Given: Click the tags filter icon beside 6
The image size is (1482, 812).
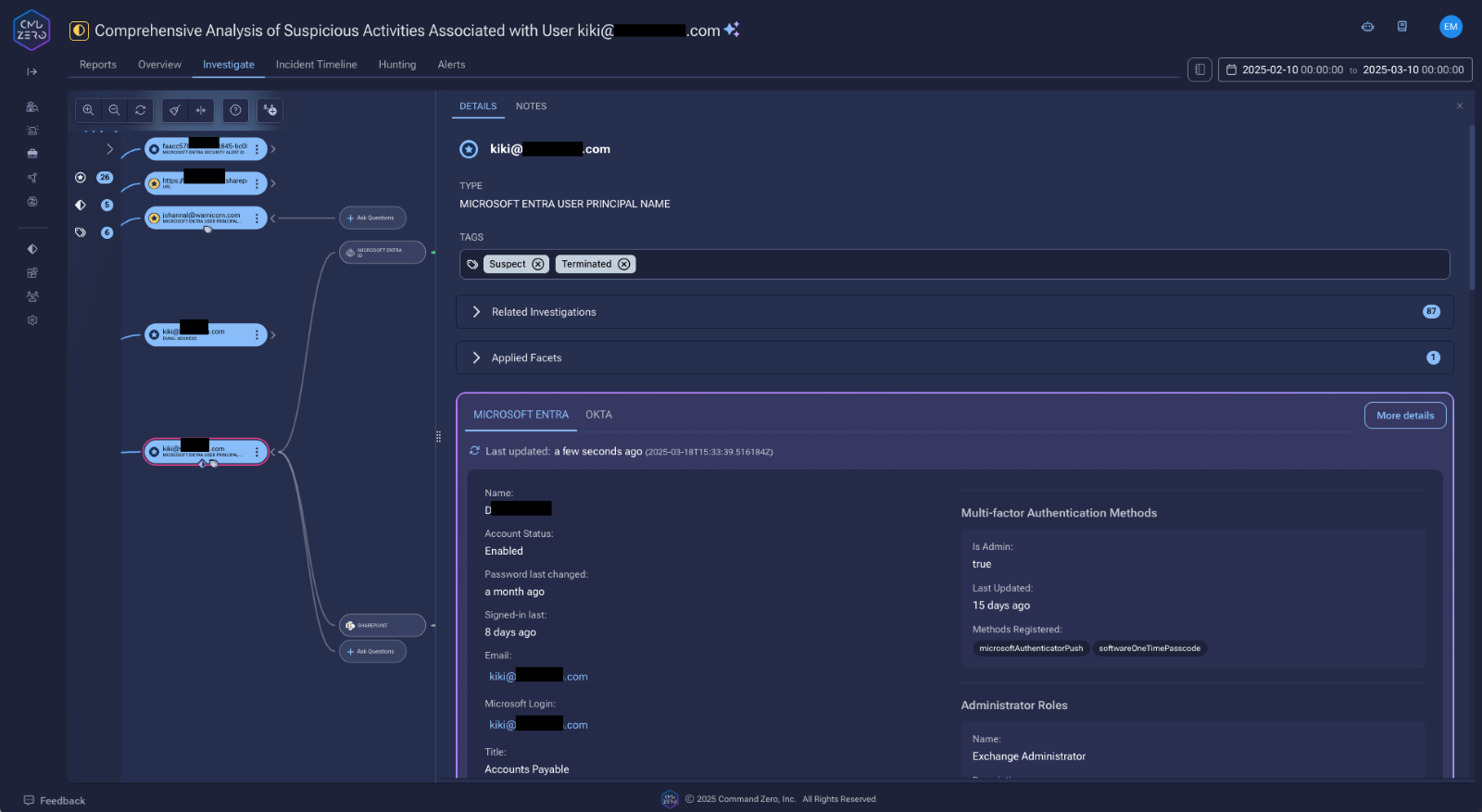Looking at the screenshot, I should pos(81,232).
